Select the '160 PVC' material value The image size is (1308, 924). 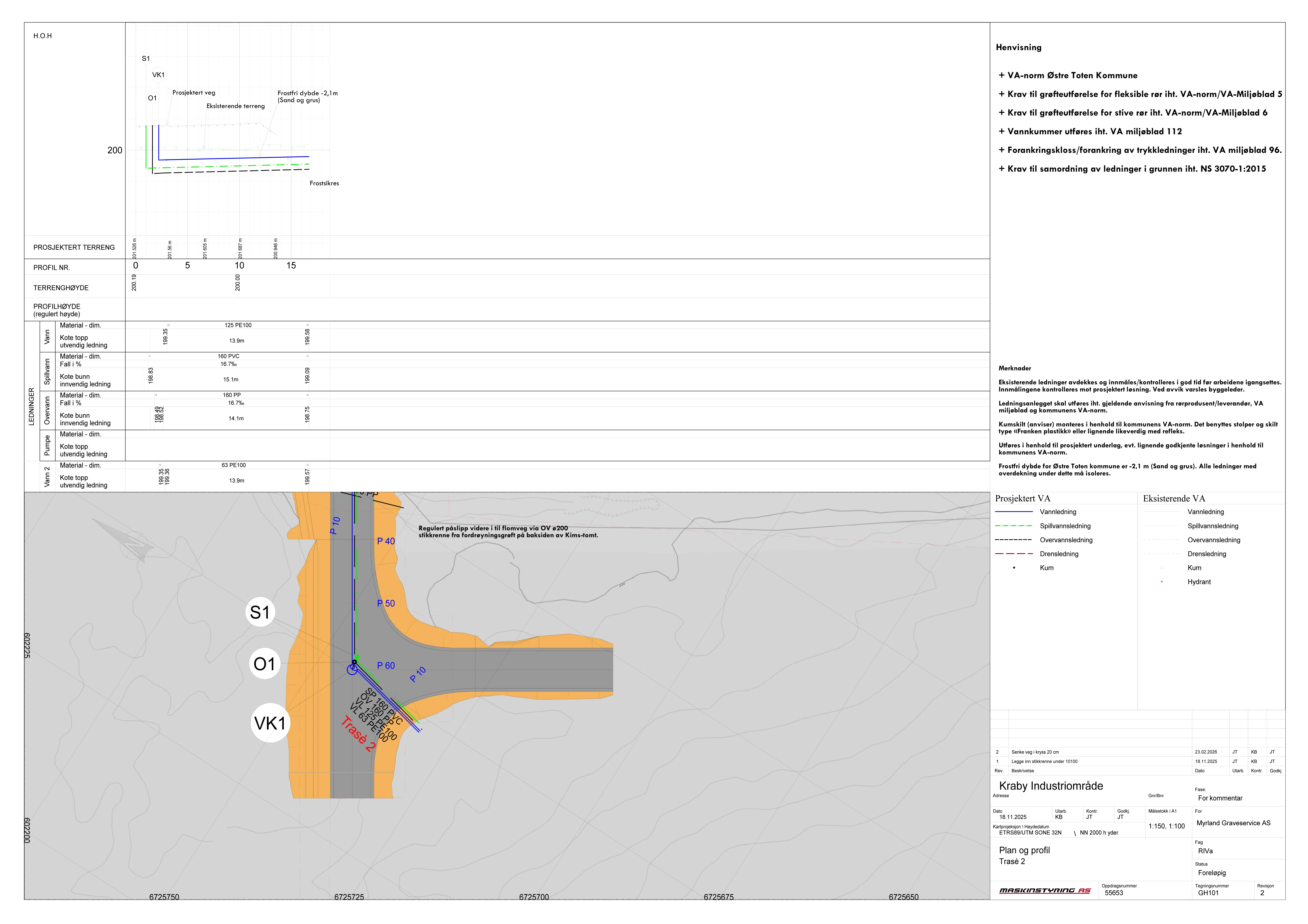pos(229,356)
